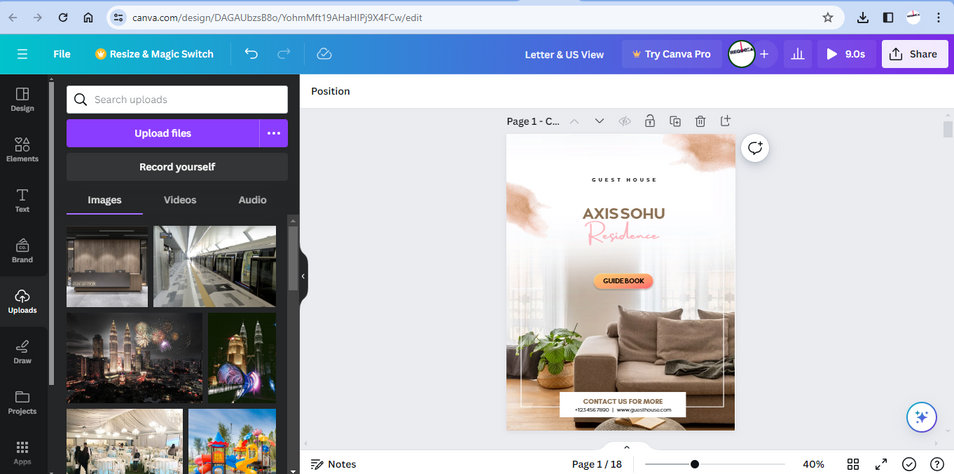Screen dimensions: 954x474
Task: Open the Elements panel in sidebar
Action: point(22,148)
